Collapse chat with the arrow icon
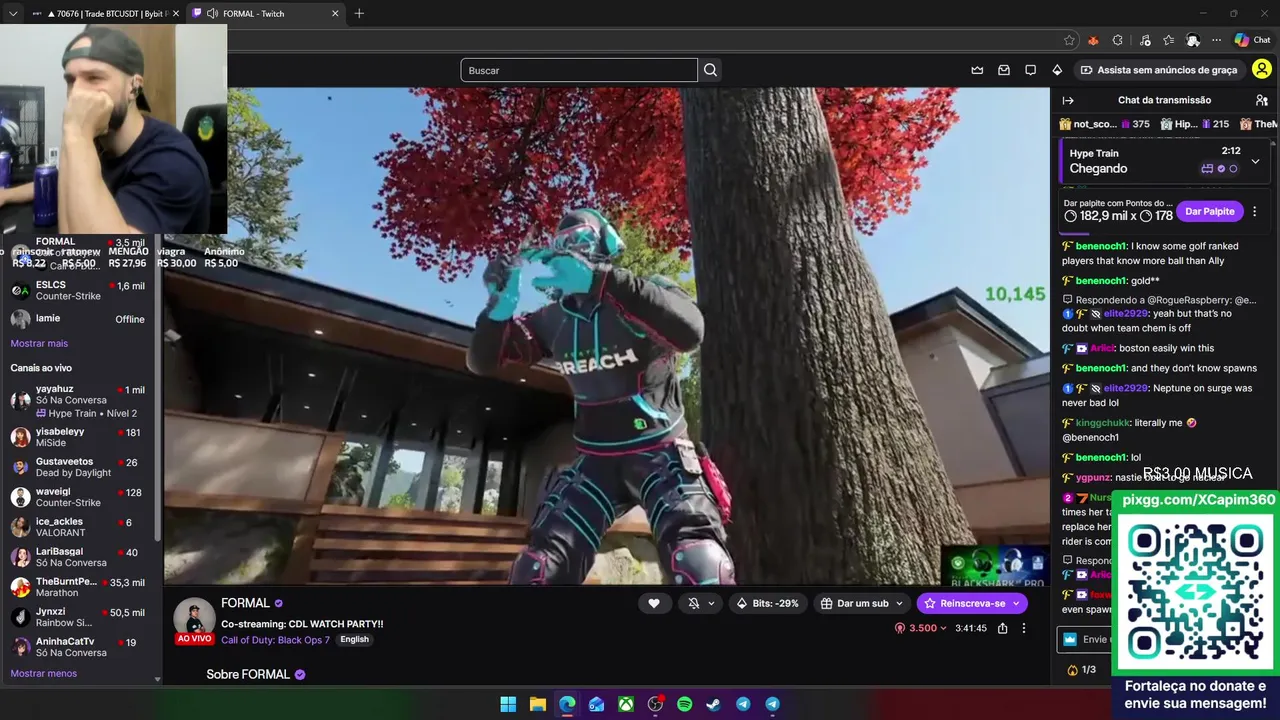This screenshot has height=720, width=1280. coord(1068,100)
